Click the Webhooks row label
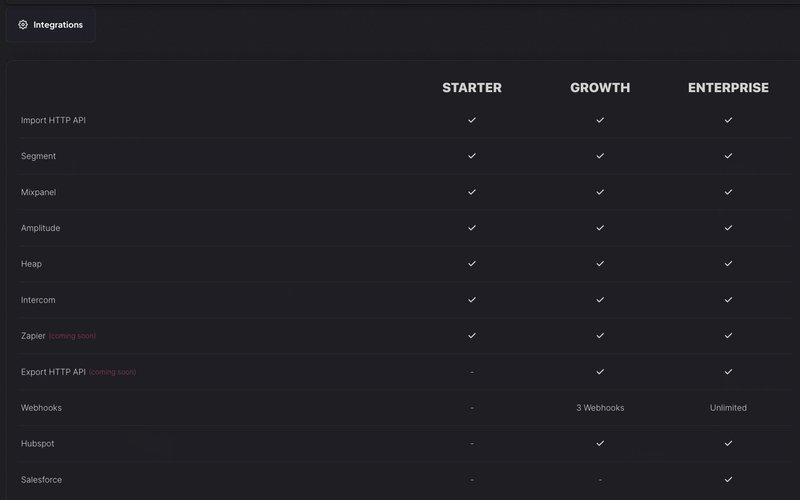The height and width of the screenshot is (500, 800). [41, 408]
